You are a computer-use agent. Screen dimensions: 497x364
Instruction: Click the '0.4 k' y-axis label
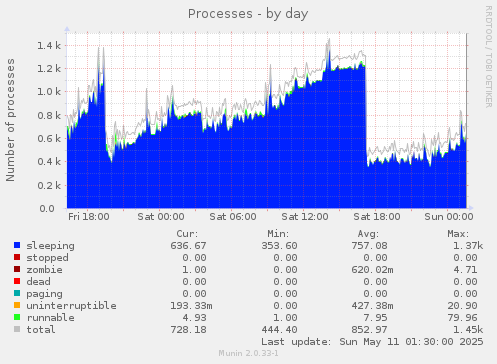click(x=49, y=162)
